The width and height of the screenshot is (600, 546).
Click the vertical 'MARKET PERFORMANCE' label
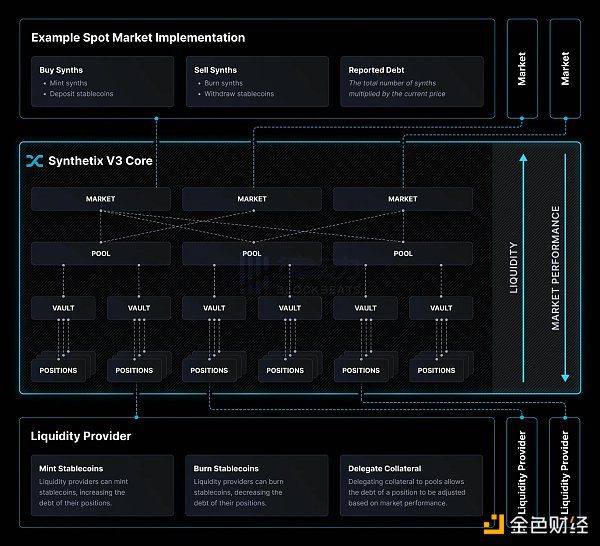[555, 268]
